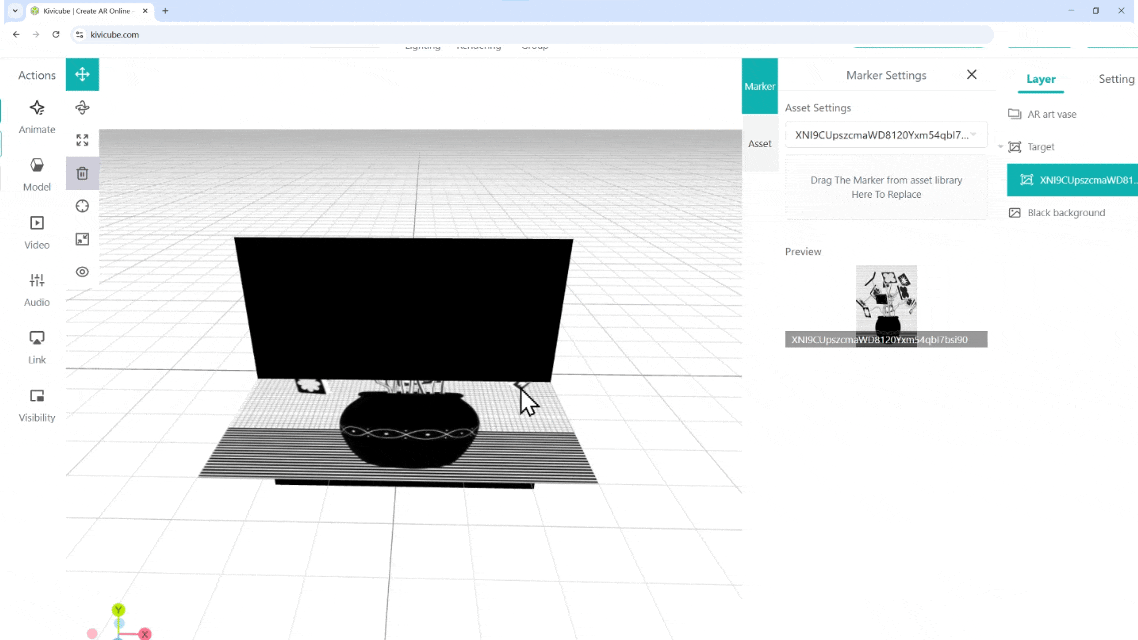
Task: Select the Move transform tool
Action: coord(82,74)
